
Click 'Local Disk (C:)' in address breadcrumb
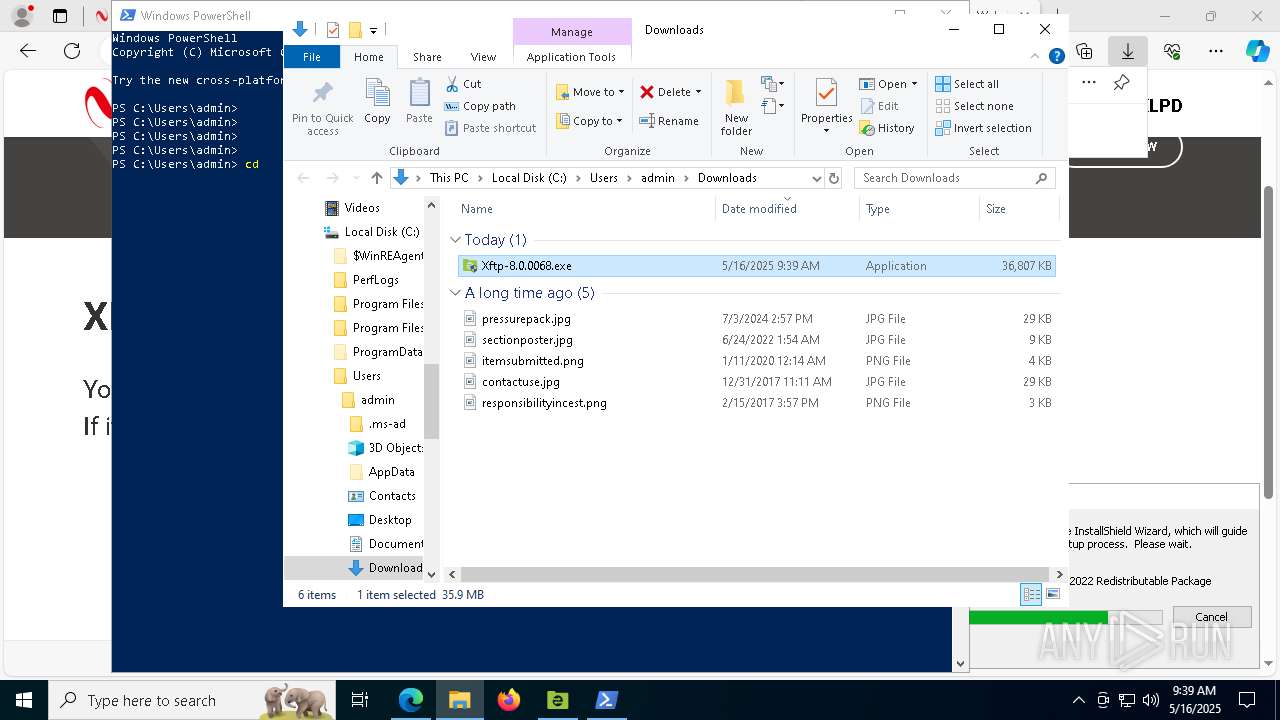[528, 178]
